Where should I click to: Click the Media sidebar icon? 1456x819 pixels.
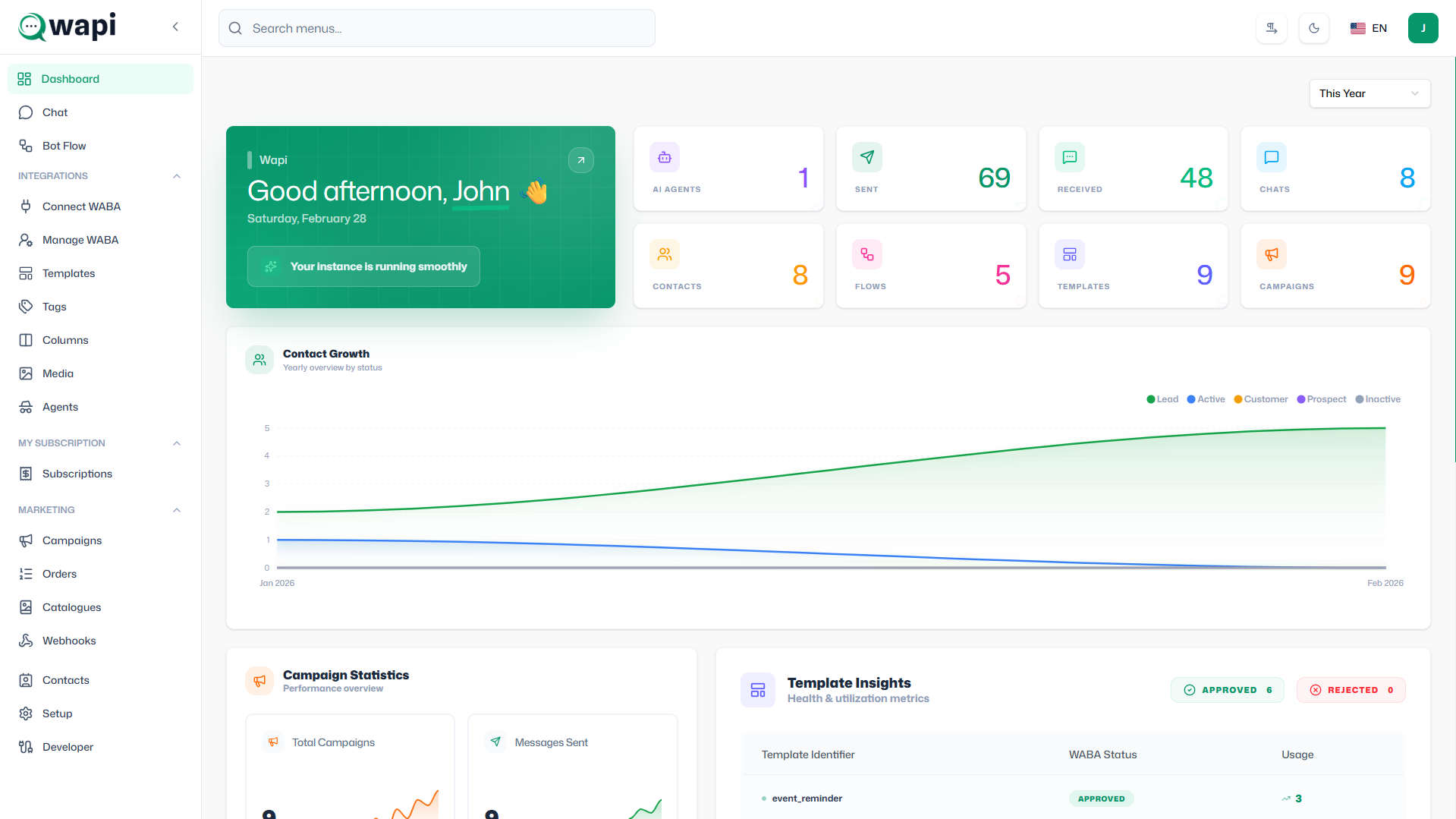point(26,373)
